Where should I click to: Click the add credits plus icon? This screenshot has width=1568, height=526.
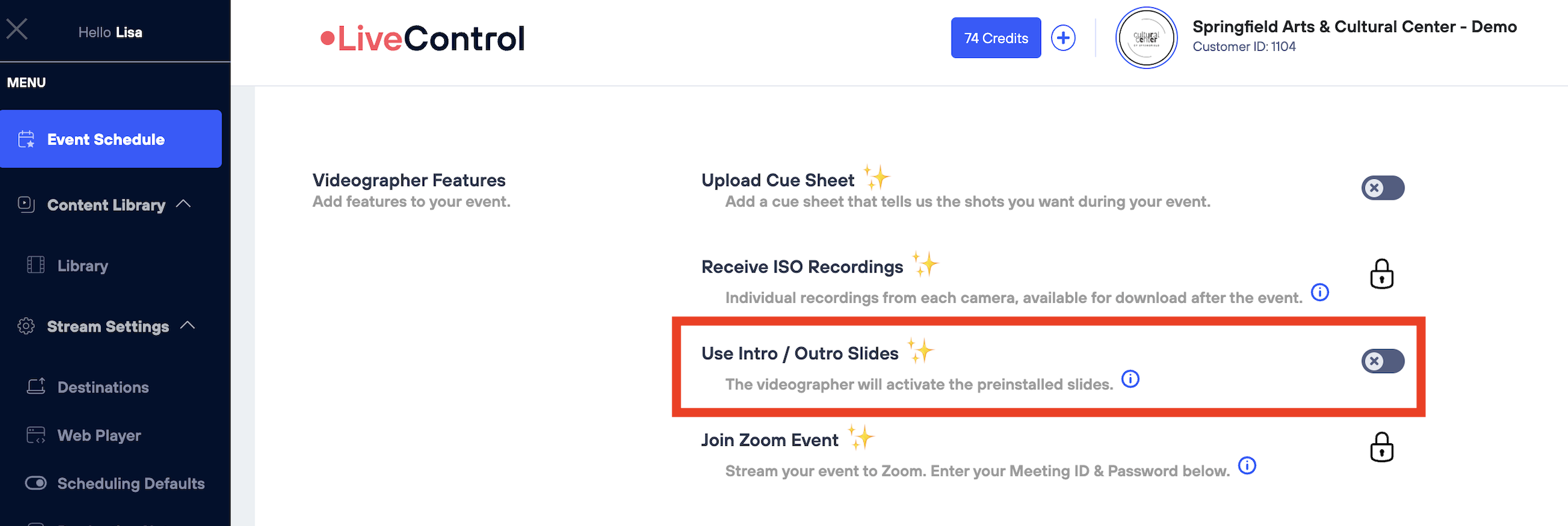click(x=1063, y=38)
